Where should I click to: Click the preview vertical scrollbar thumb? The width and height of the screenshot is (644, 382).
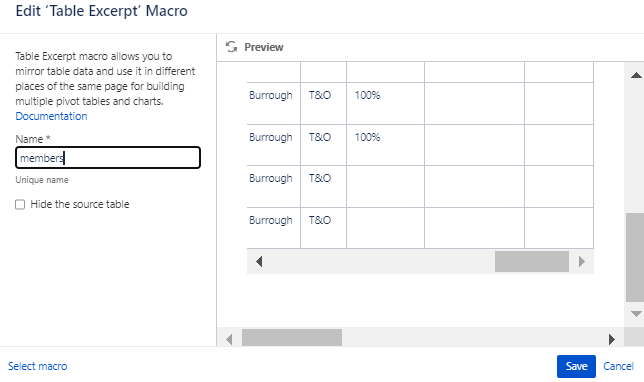[x=635, y=257]
